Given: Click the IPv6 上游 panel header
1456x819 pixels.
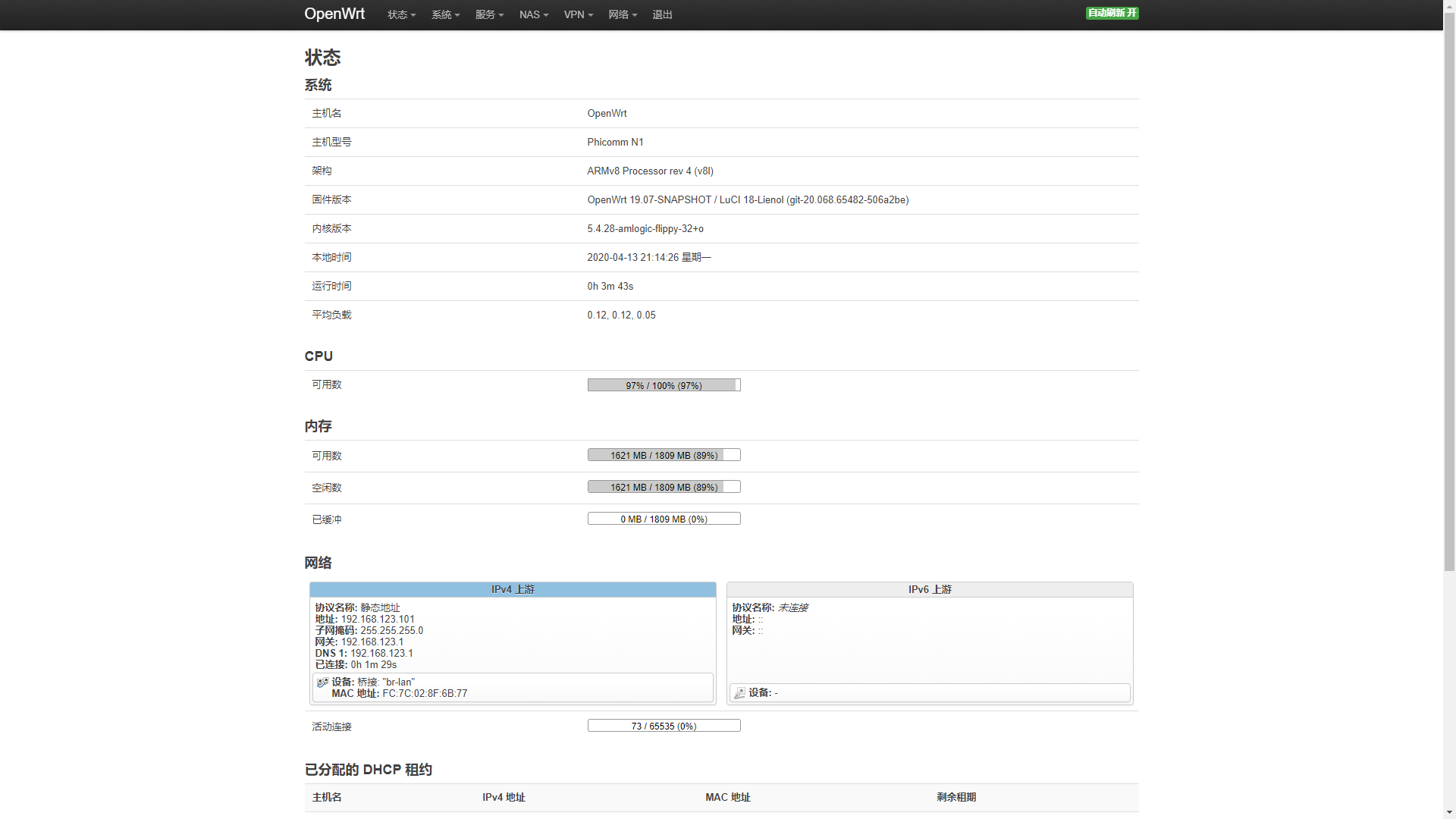Looking at the screenshot, I should 930,589.
